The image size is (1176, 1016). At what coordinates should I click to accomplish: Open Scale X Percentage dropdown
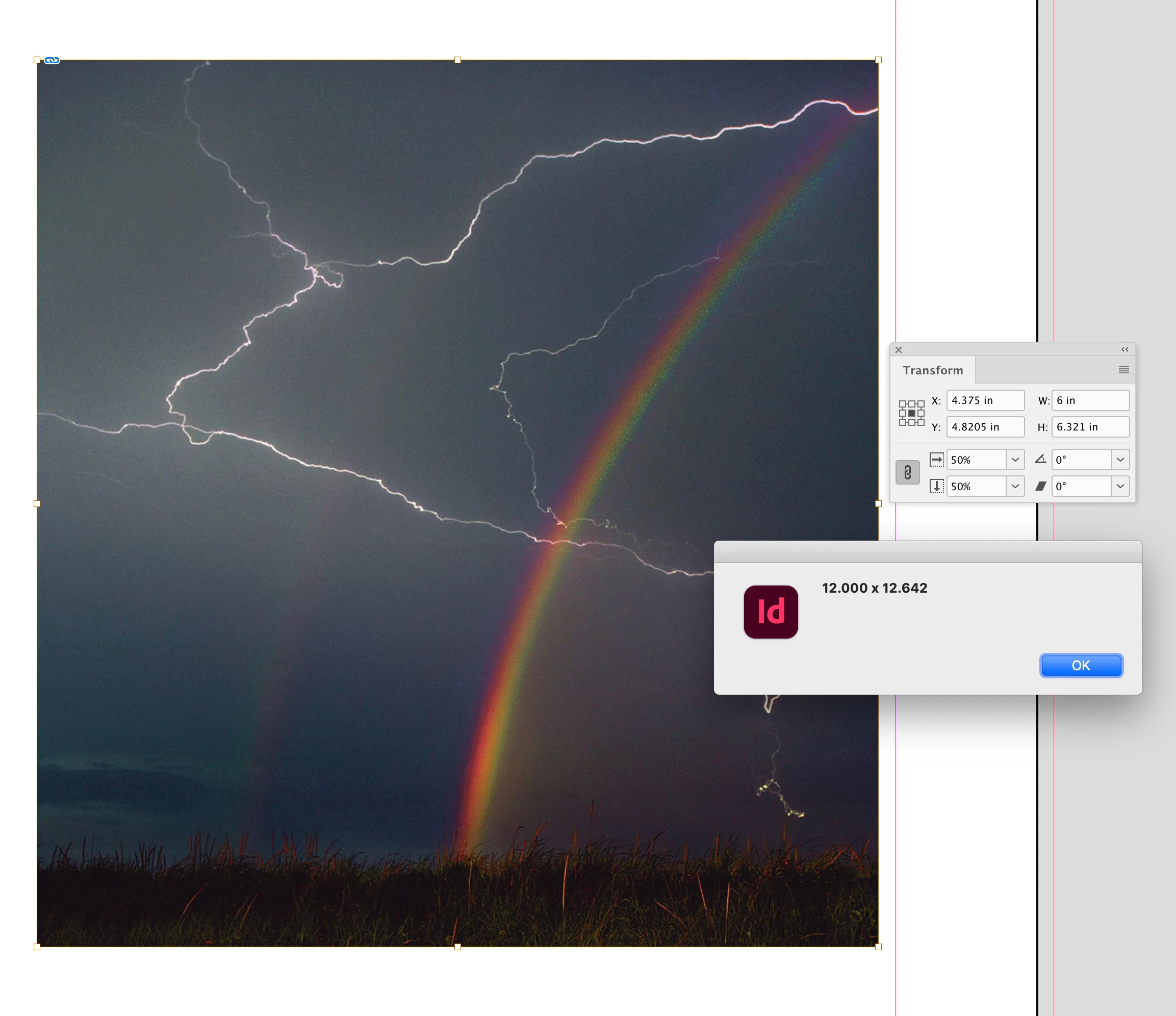[1015, 460]
